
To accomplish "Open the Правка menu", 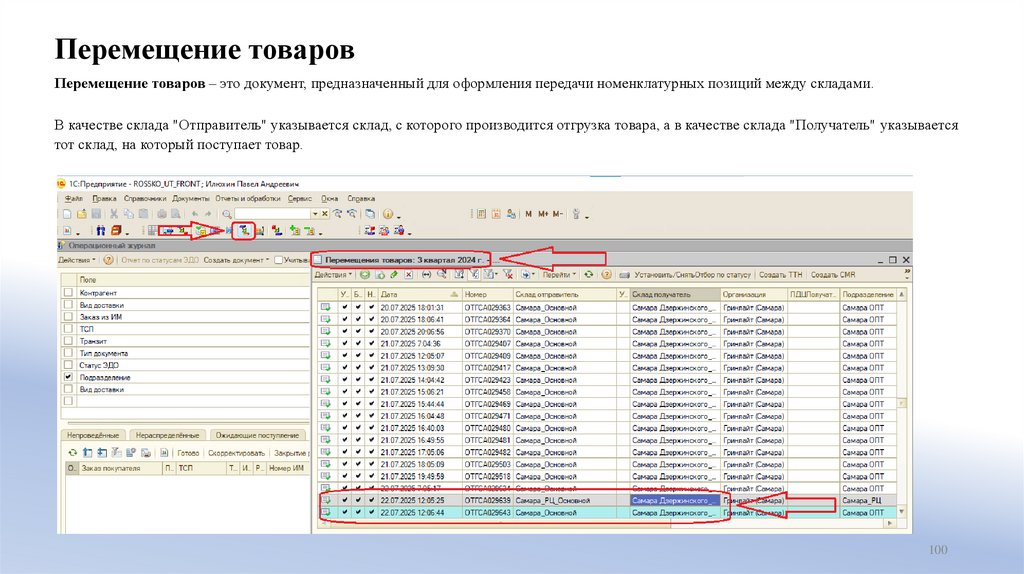I will point(104,199).
